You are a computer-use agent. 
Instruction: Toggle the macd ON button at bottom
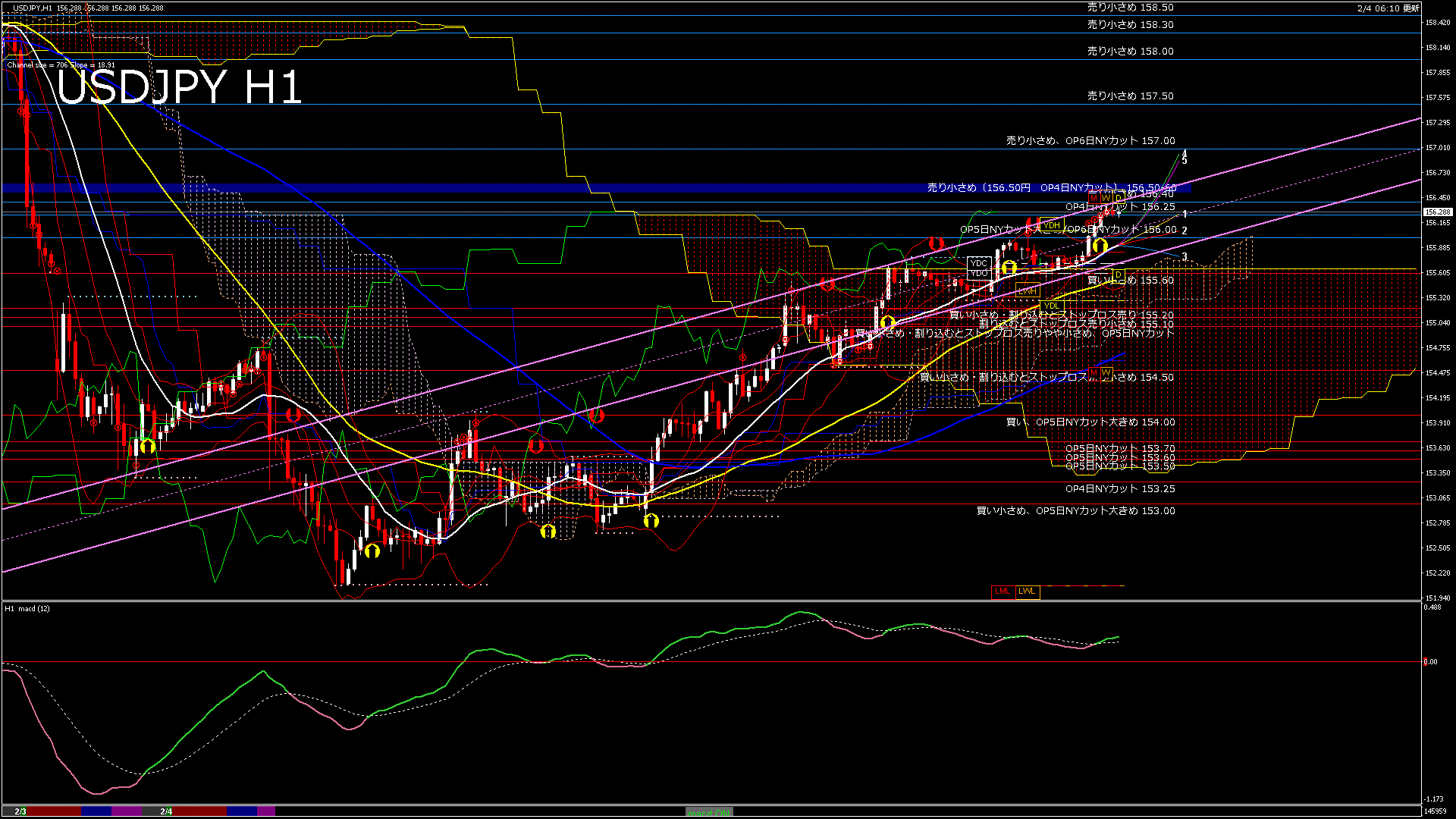(709, 812)
